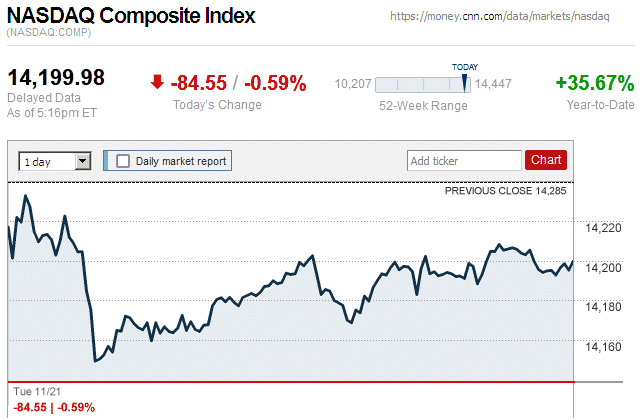Click the lowest dip on the chart line
Screen dimensions: 640x420
pos(94,360)
